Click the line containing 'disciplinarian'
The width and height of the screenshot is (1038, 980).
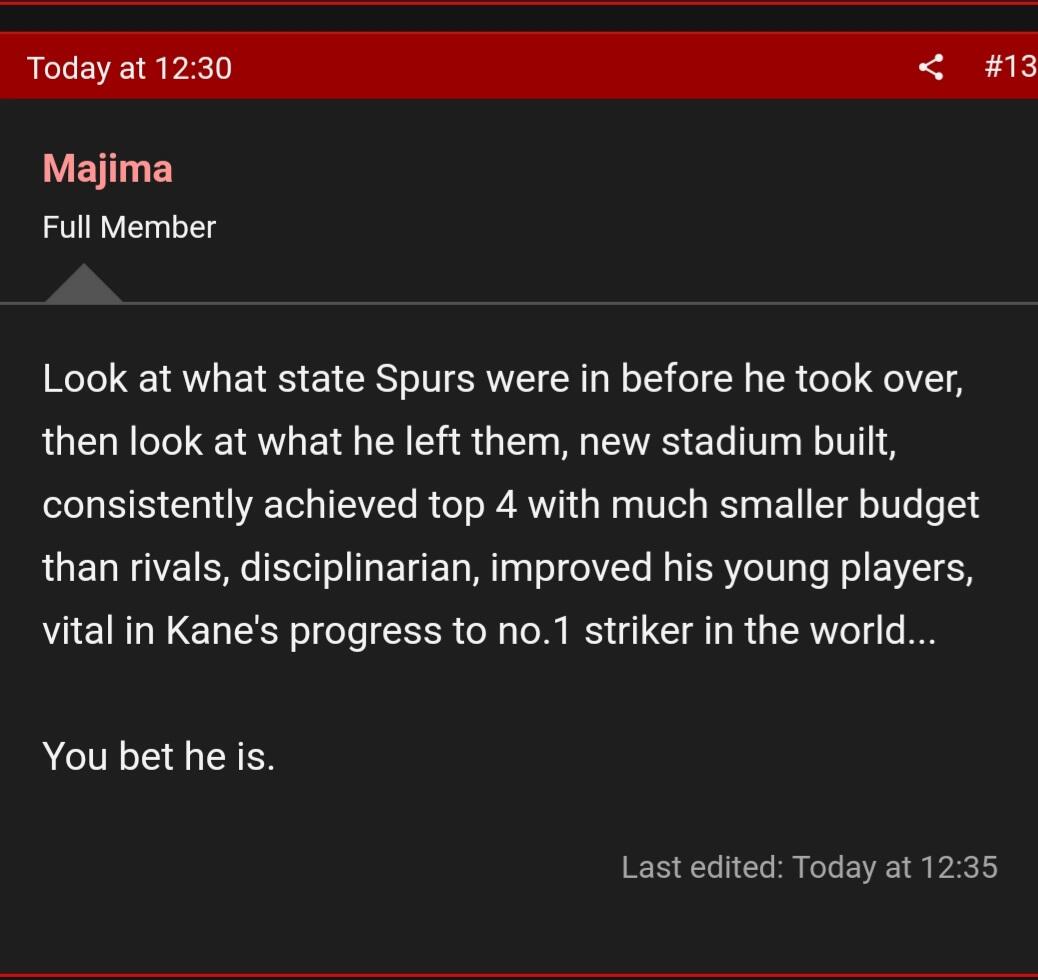point(508,568)
